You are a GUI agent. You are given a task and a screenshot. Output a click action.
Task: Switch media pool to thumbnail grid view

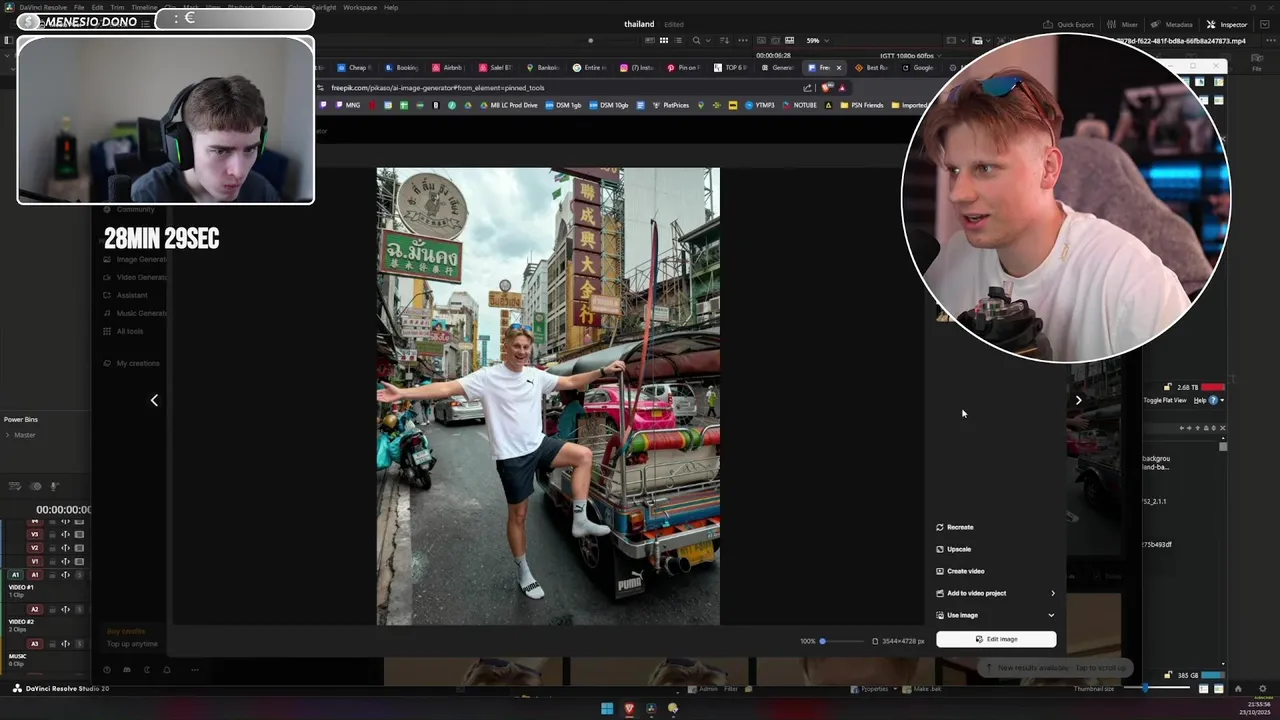click(x=664, y=40)
